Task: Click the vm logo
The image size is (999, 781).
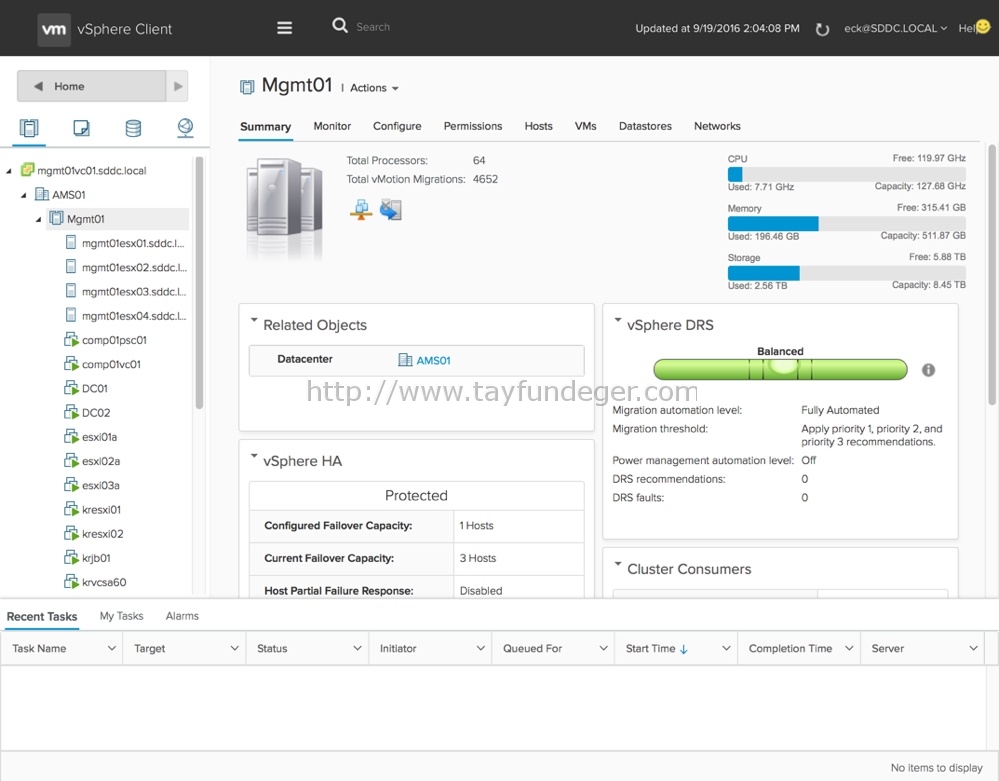Action: (54, 29)
